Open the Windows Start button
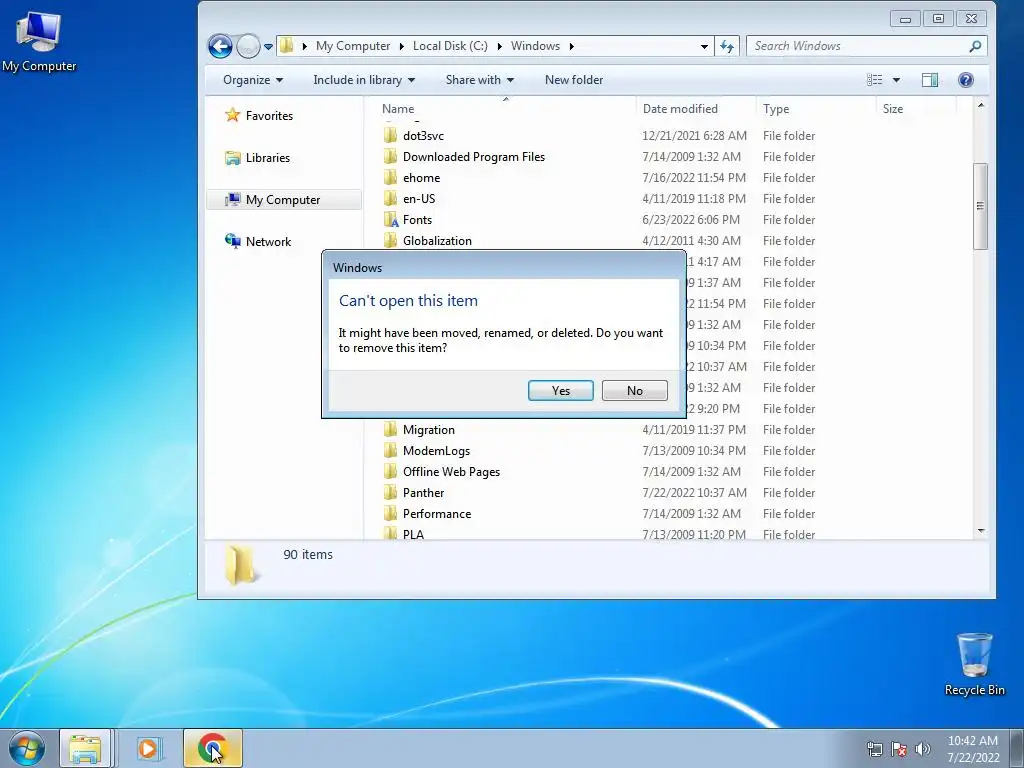Viewport: 1024px width, 768px height. tap(27, 748)
